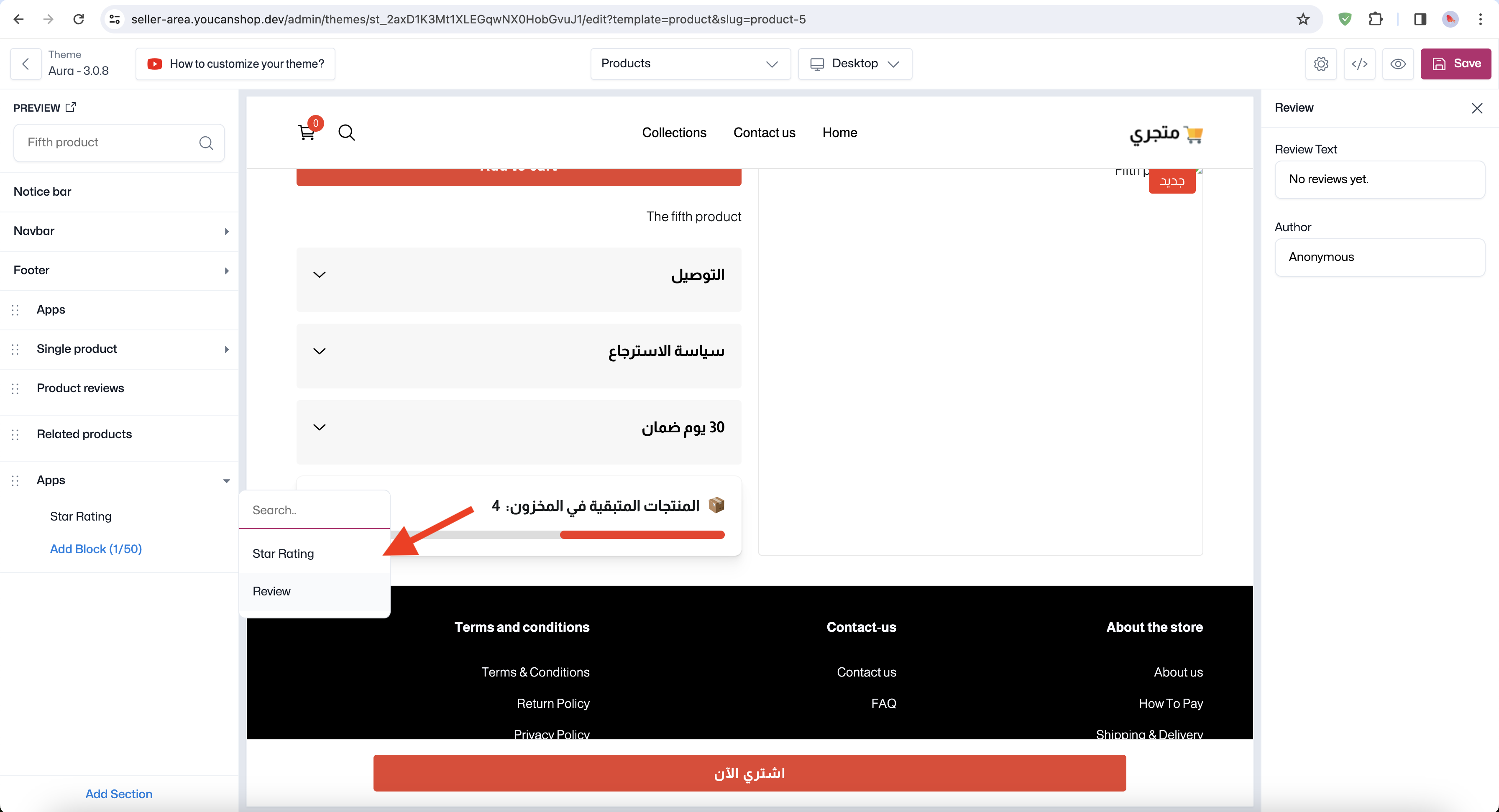Open the code editor icon
This screenshot has width=1499, height=812.
click(x=1359, y=64)
